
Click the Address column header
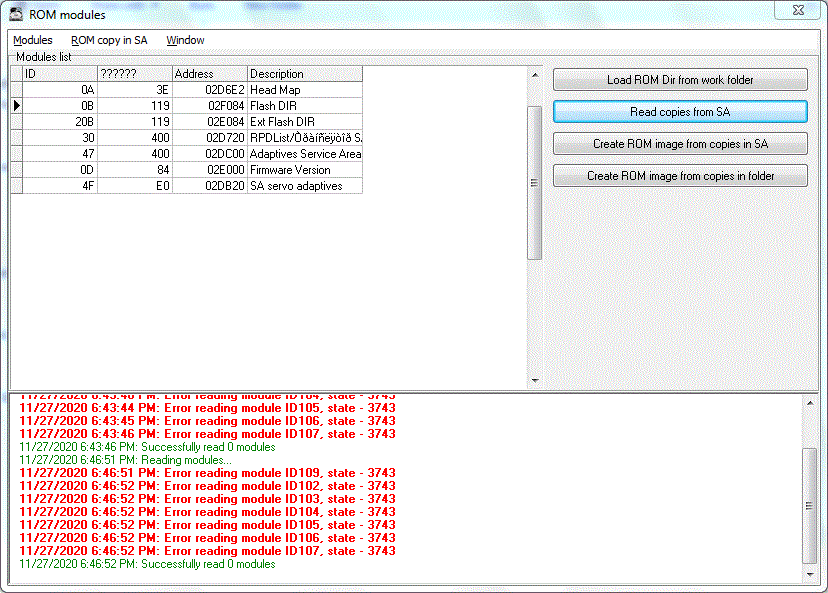210,74
